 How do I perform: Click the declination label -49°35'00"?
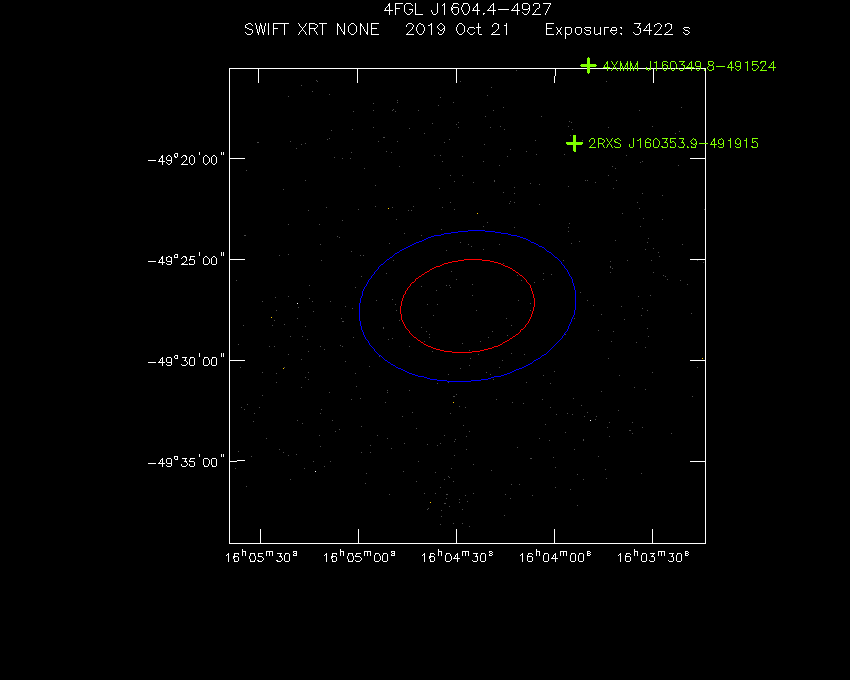click(x=186, y=463)
